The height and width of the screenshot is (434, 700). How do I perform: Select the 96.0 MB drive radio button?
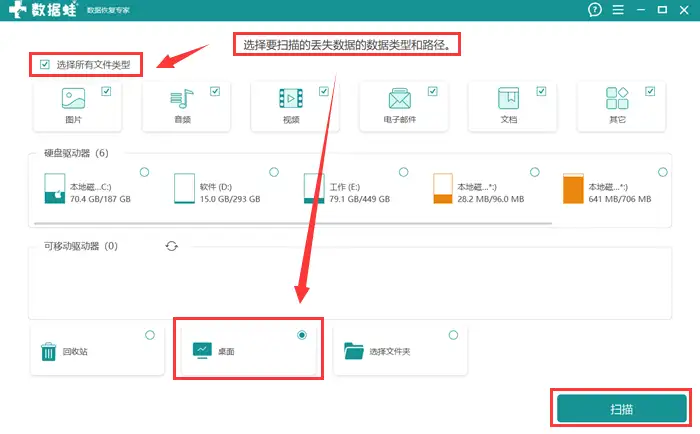point(534,172)
